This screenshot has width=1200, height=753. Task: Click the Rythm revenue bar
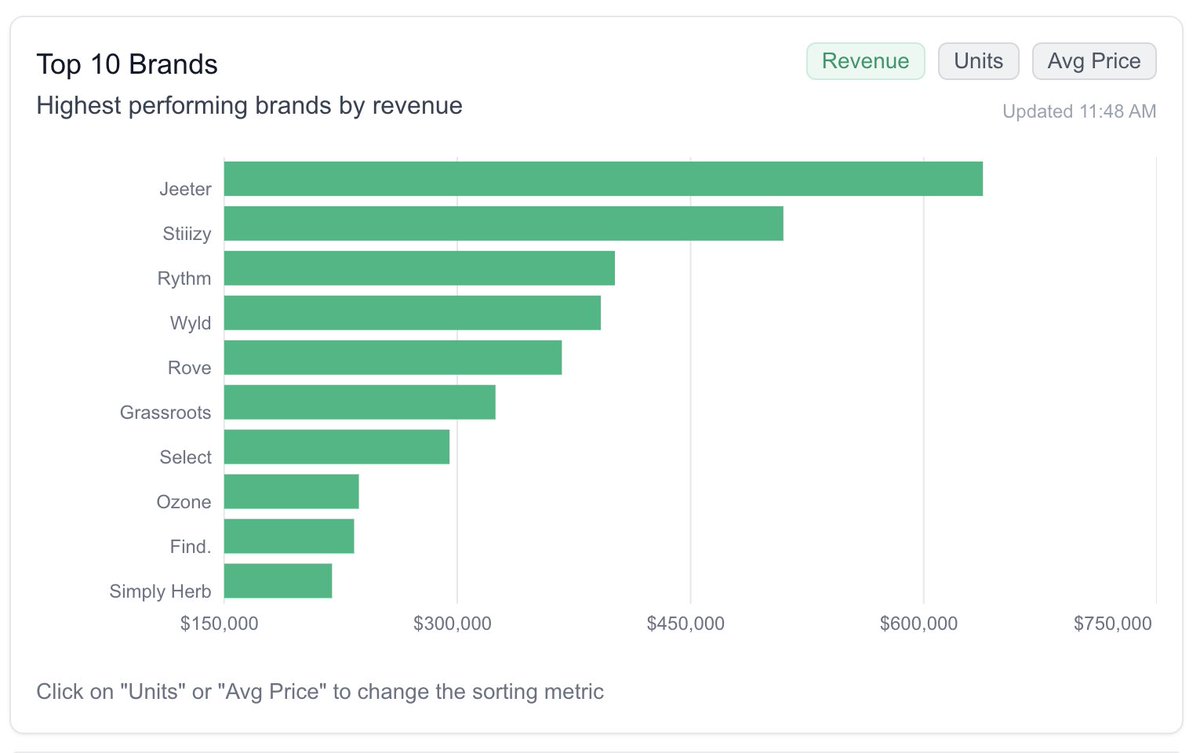(419, 268)
